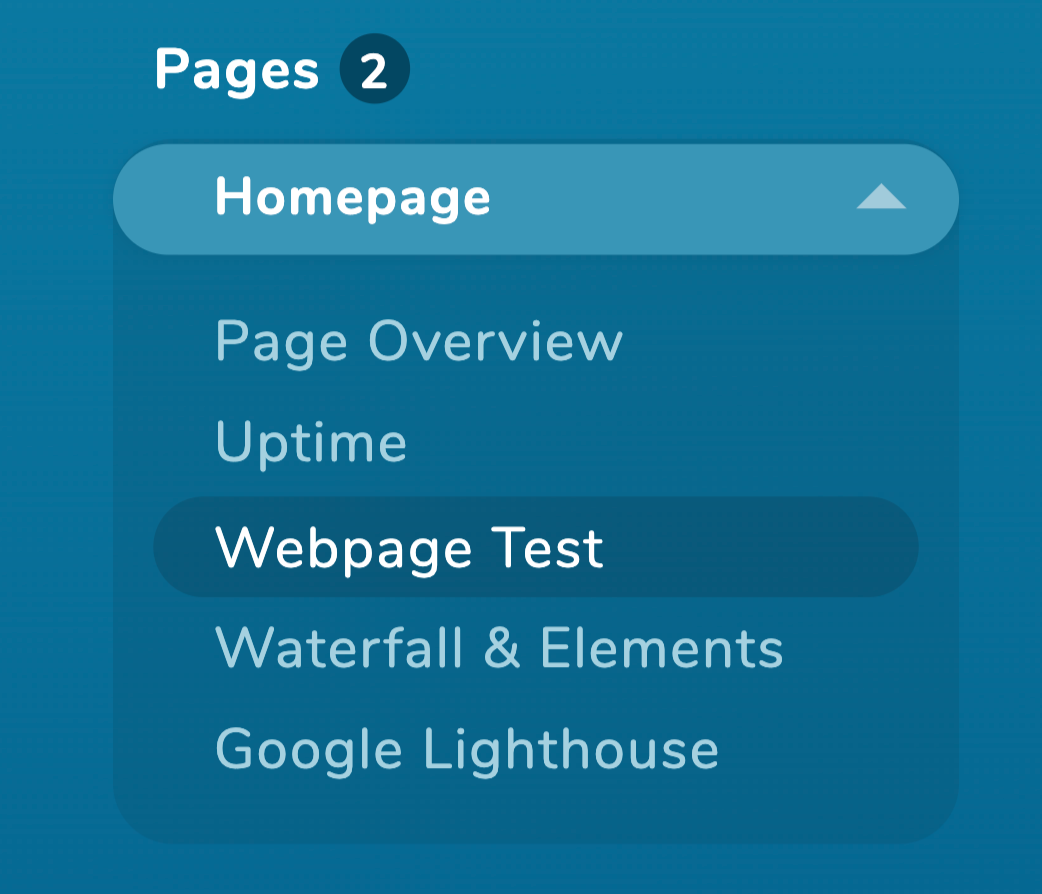Click the word Lighthouse in the list
The image size is (1042, 894).
coord(571,750)
